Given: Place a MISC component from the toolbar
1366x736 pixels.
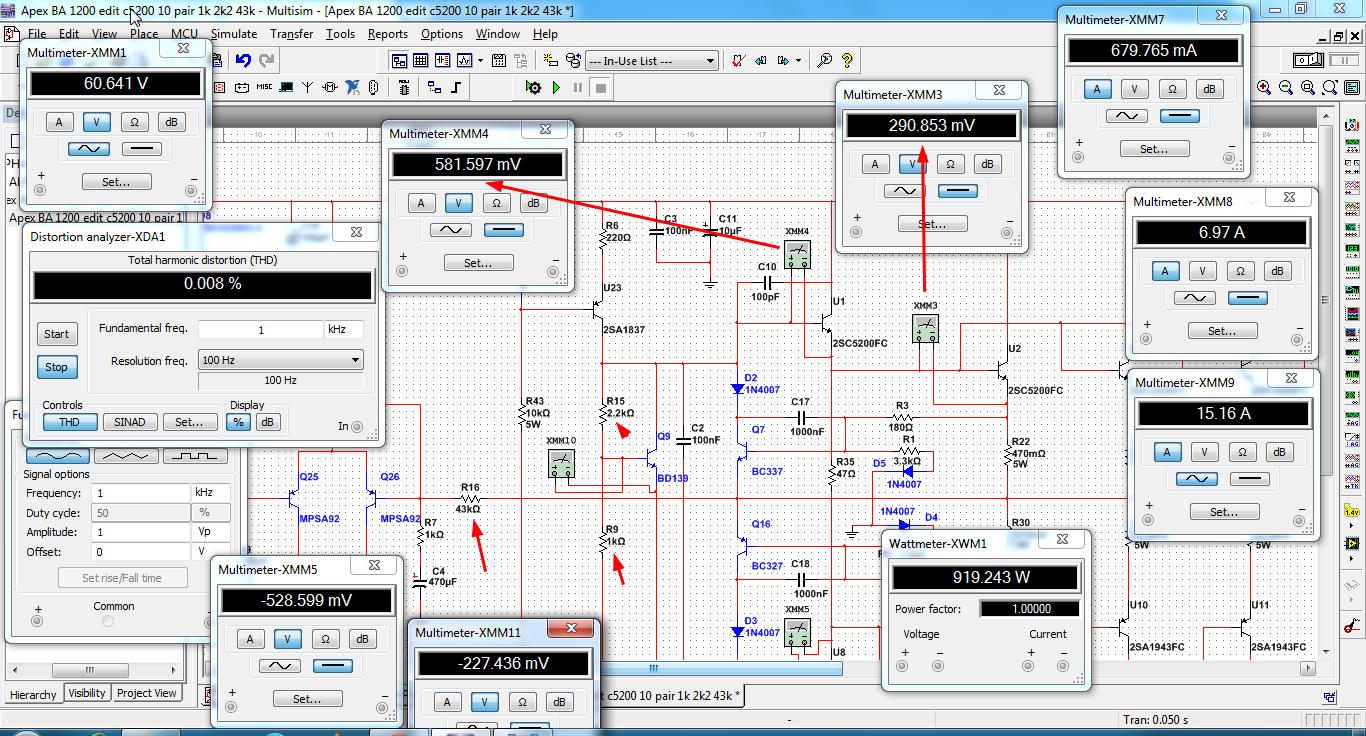Looking at the screenshot, I should (264, 88).
